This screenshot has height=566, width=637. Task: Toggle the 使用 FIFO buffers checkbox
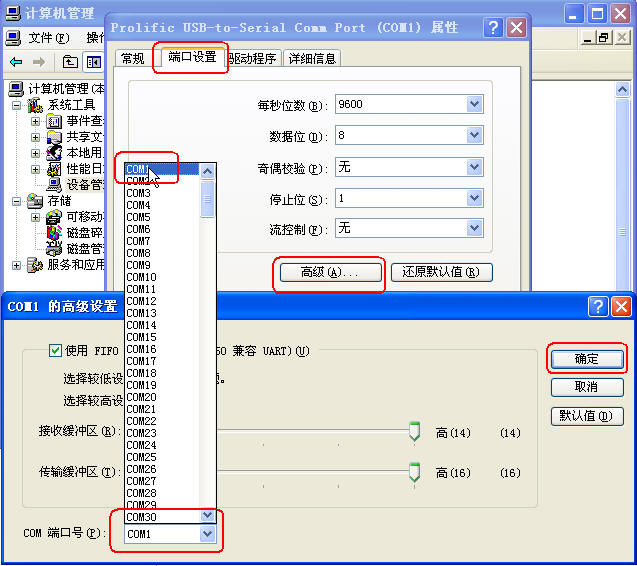(x=55, y=351)
